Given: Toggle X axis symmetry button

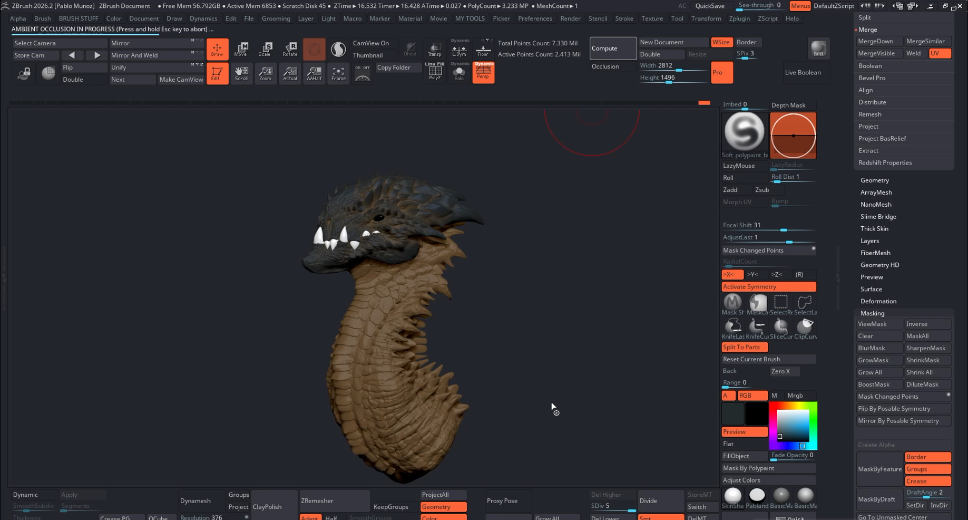Looking at the screenshot, I should (x=732, y=274).
